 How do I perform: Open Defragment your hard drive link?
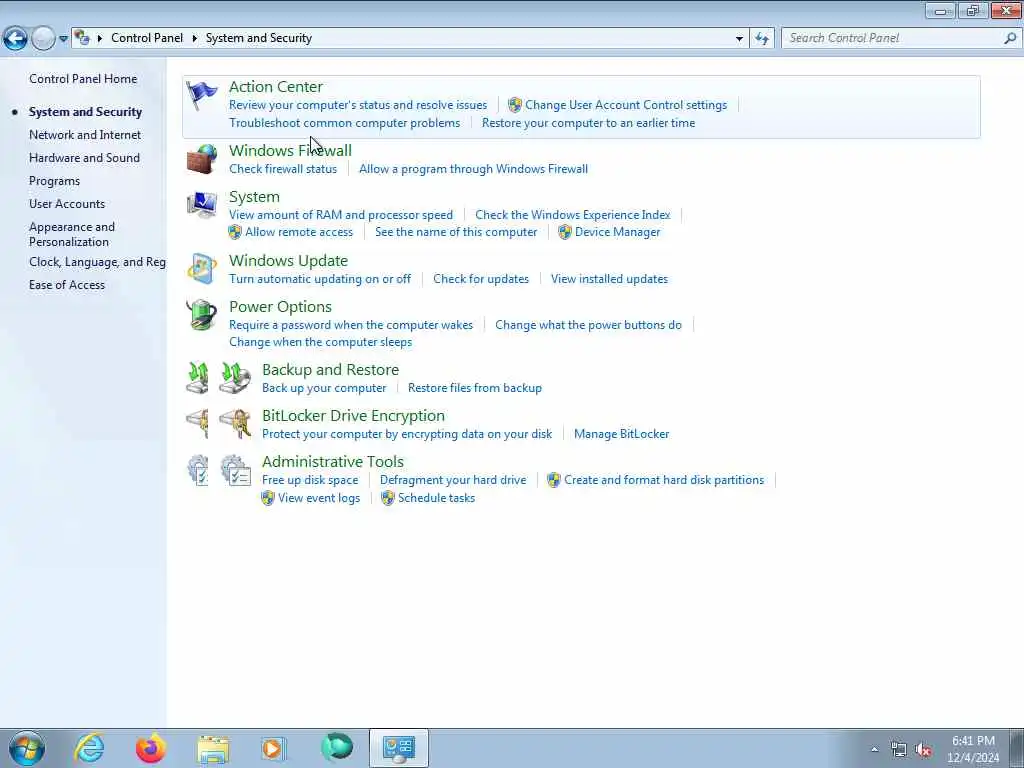(x=453, y=480)
